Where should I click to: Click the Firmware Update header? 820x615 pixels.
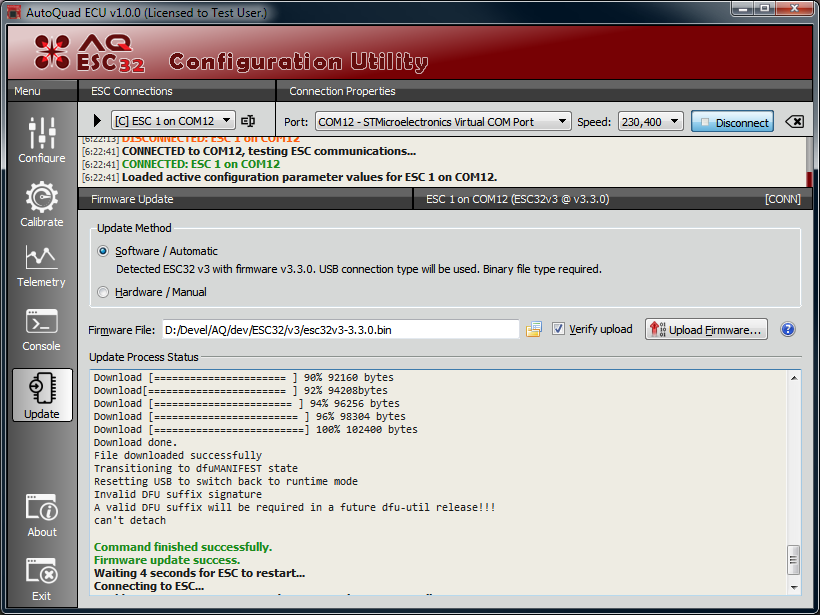pos(132,199)
